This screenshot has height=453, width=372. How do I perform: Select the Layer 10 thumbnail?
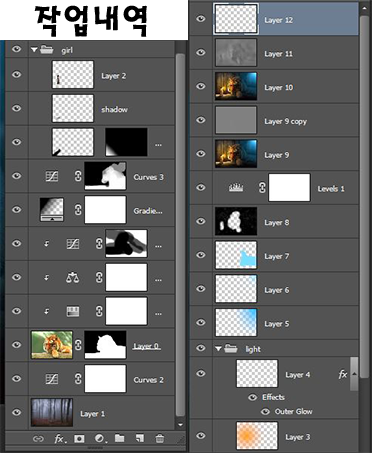[x=236, y=86]
